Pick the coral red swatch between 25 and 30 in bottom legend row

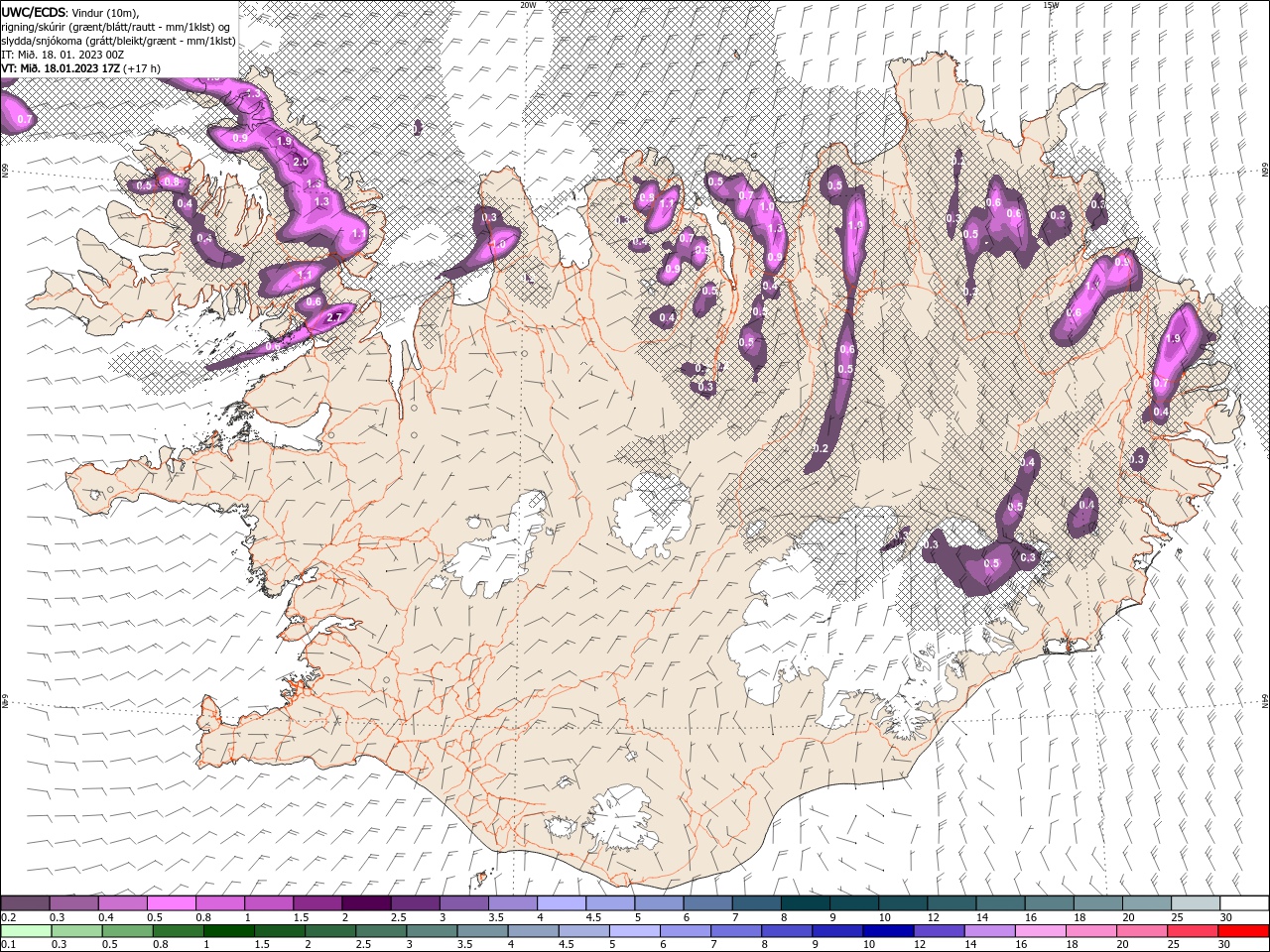pos(1192,931)
